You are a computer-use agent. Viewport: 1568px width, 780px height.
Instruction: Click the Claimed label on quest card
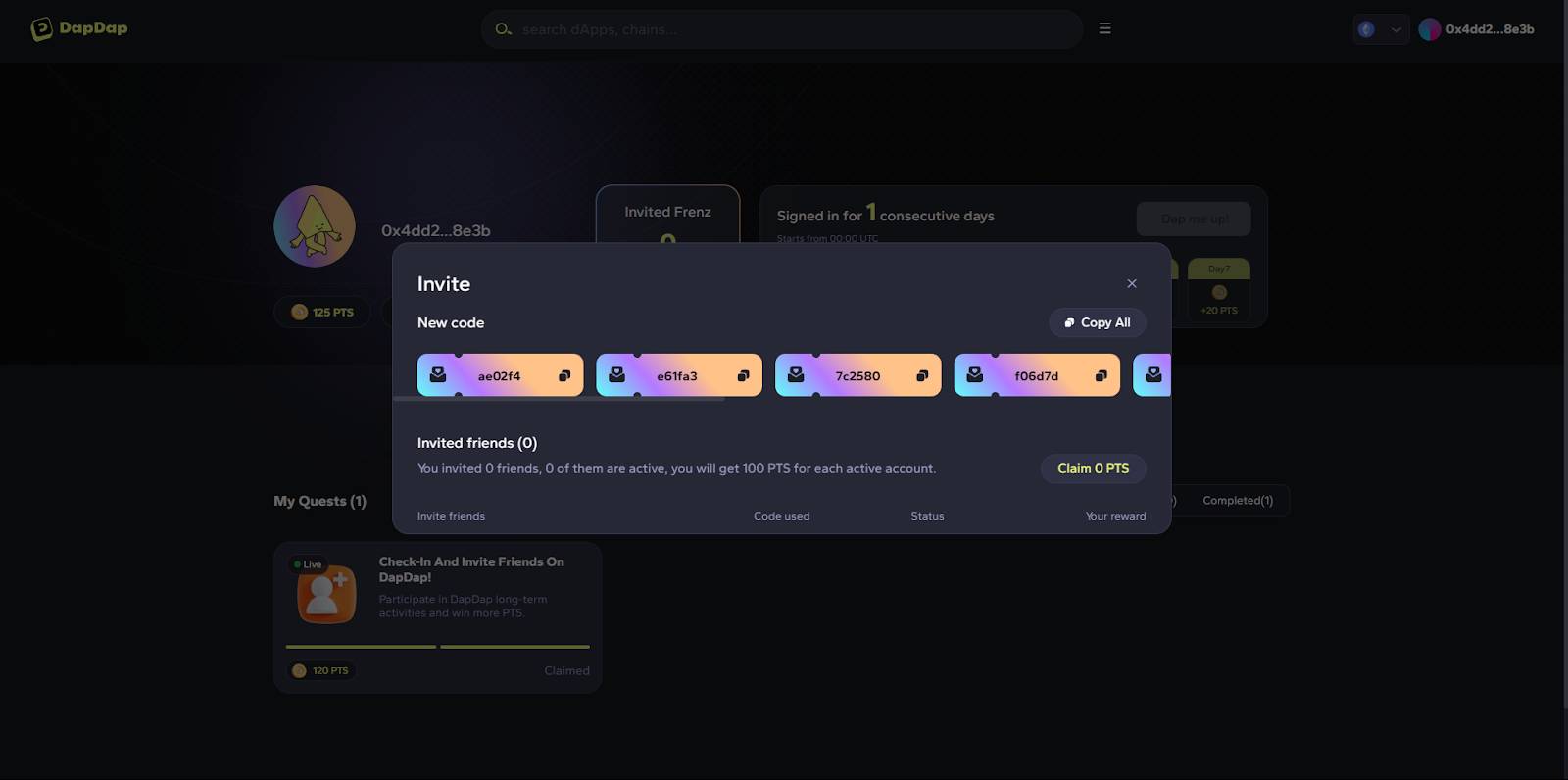(x=567, y=670)
